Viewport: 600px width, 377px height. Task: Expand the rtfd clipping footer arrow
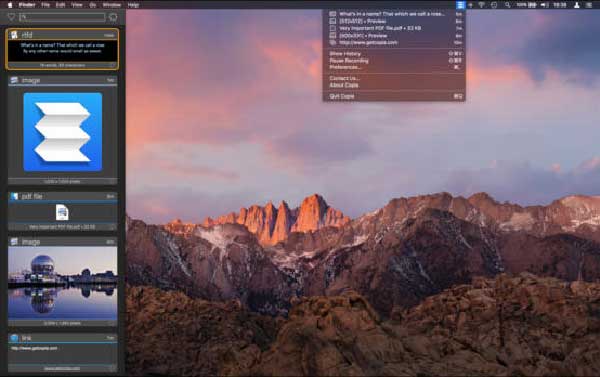tap(112, 65)
